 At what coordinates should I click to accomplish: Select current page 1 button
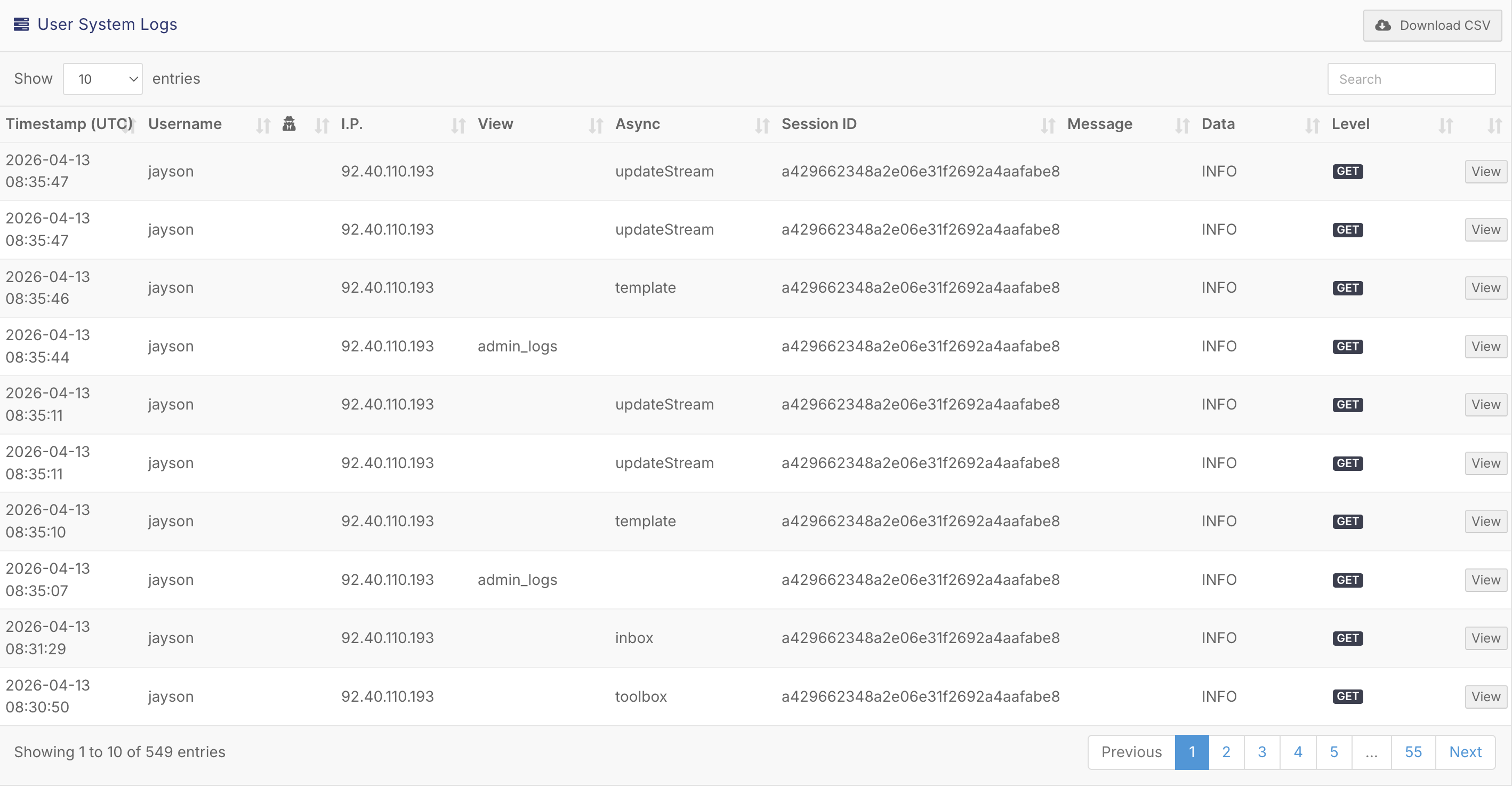(x=1192, y=752)
